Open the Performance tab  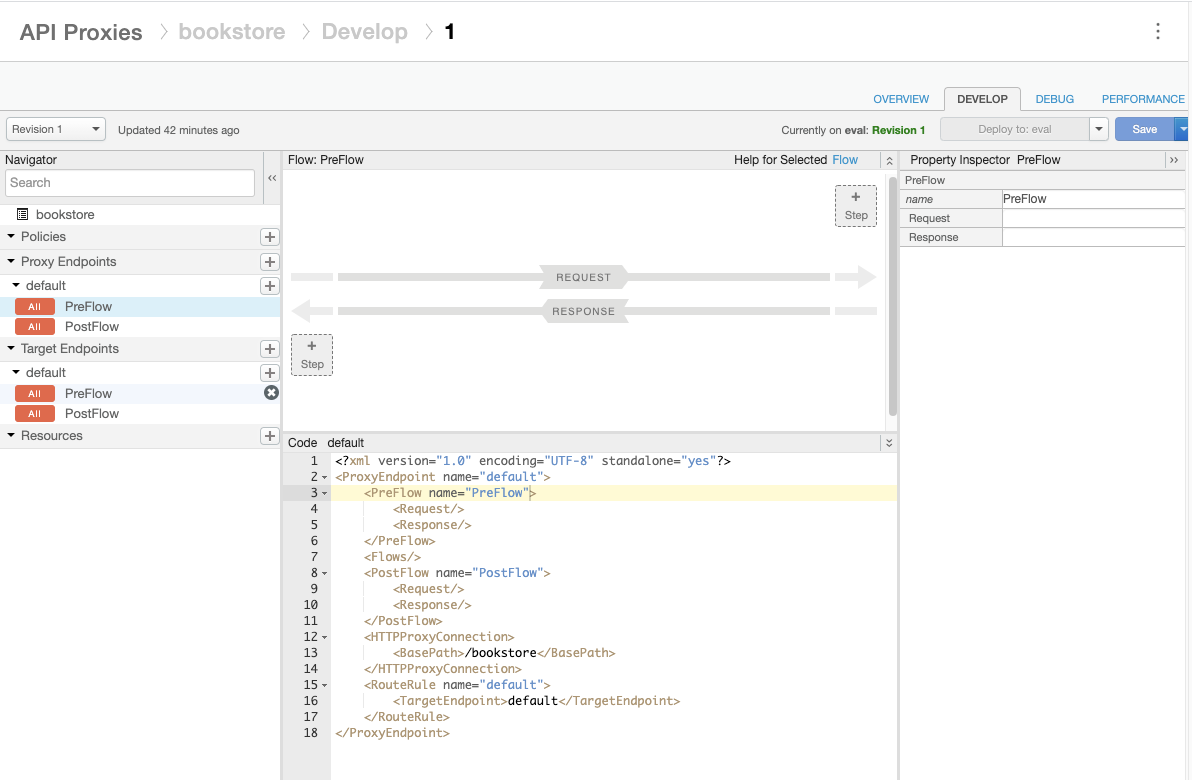pyautogui.click(x=1142, y=99)
